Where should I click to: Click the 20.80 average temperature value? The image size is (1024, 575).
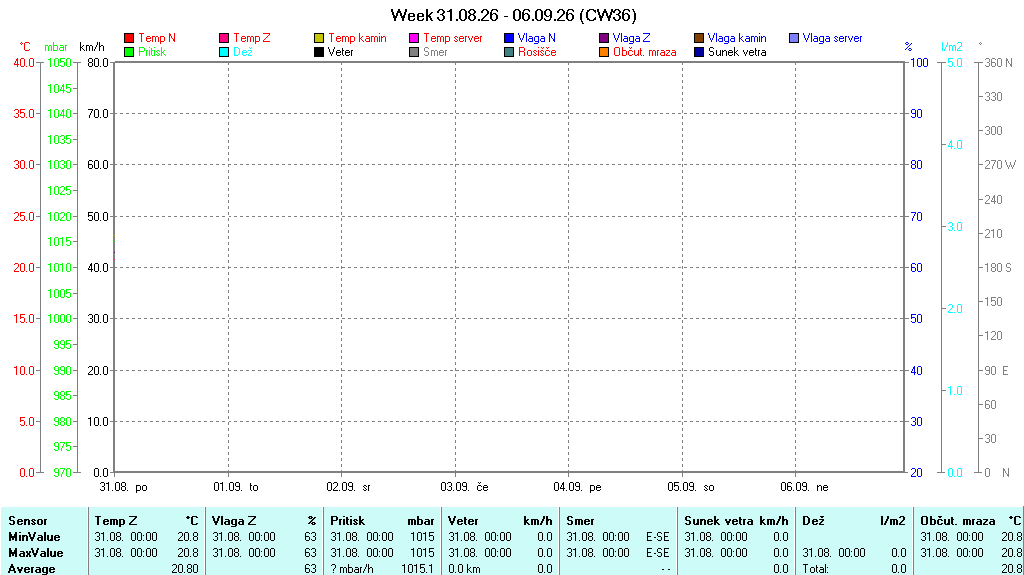point(185,569)
